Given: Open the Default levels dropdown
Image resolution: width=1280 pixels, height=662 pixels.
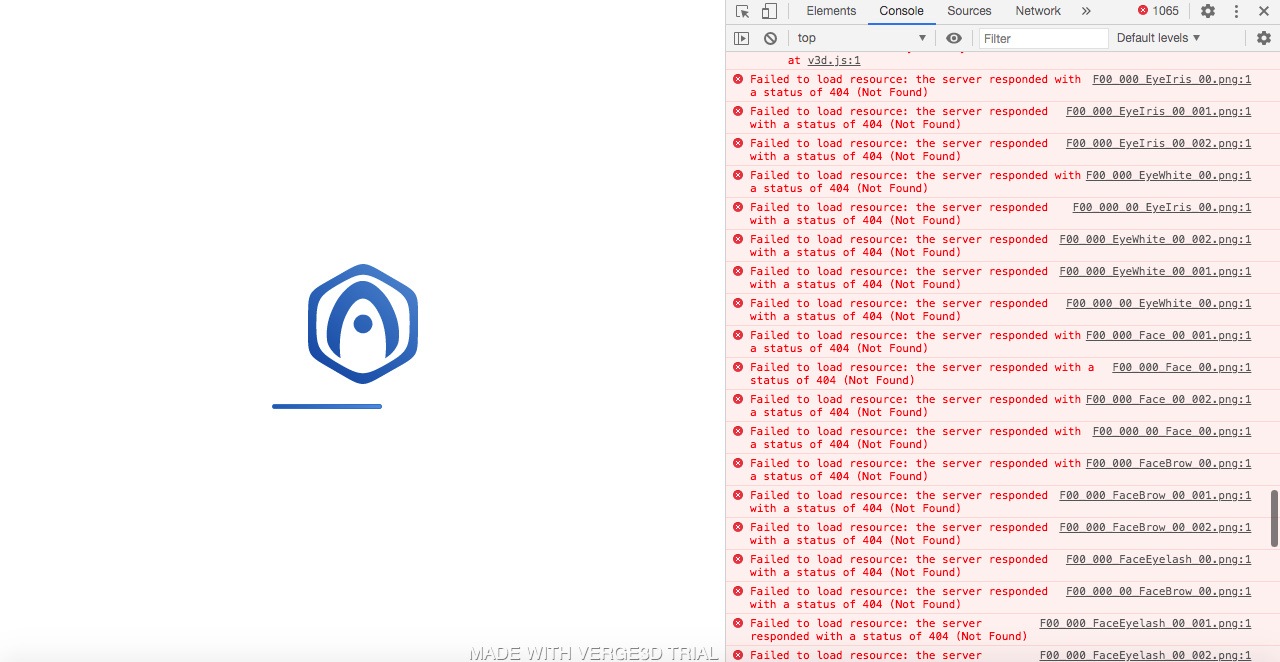Looking at the screenshot, I should 1158,38.
